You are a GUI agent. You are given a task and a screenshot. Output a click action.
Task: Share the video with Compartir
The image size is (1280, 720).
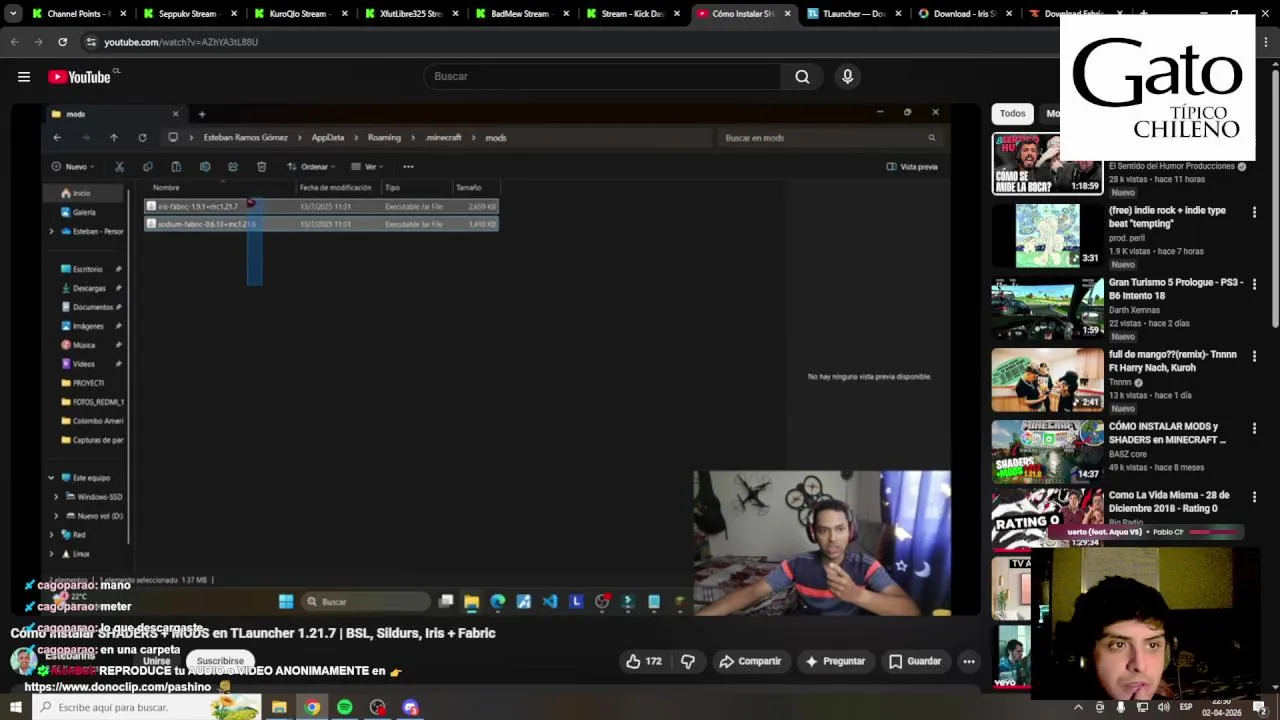(x=750, y=661)
